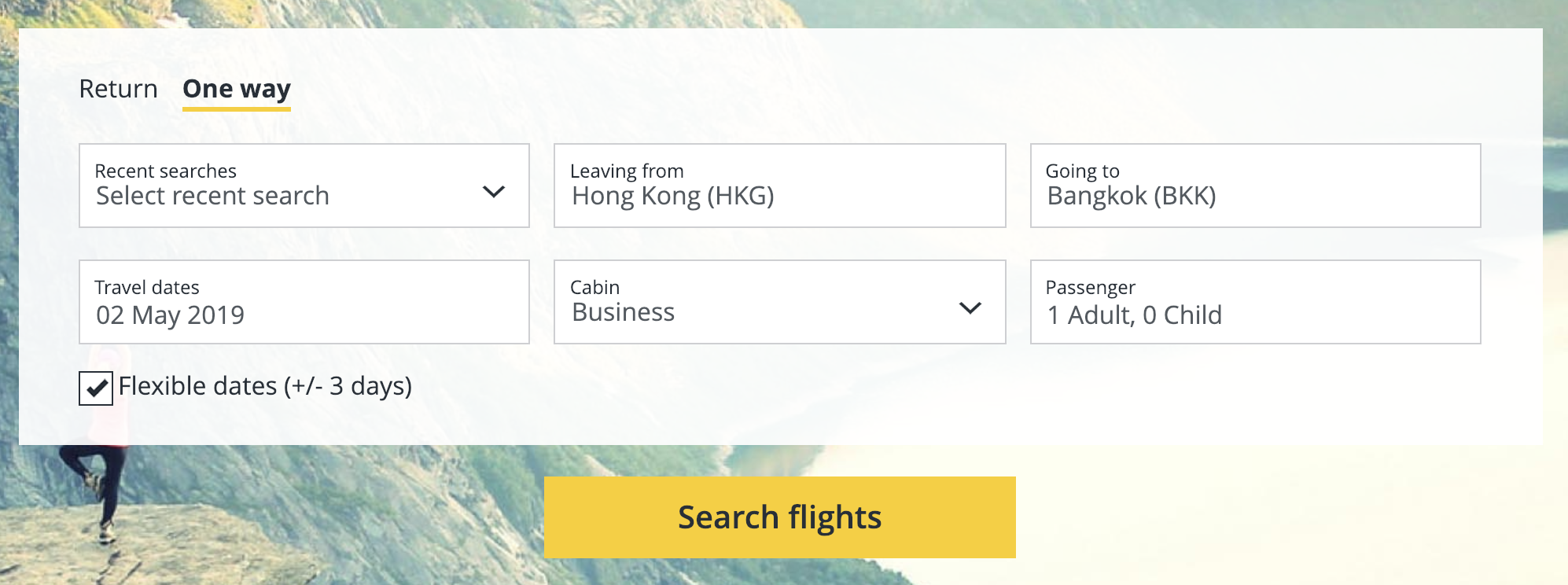Click the 1 Adult, 0 Child text

[1135, 315]
